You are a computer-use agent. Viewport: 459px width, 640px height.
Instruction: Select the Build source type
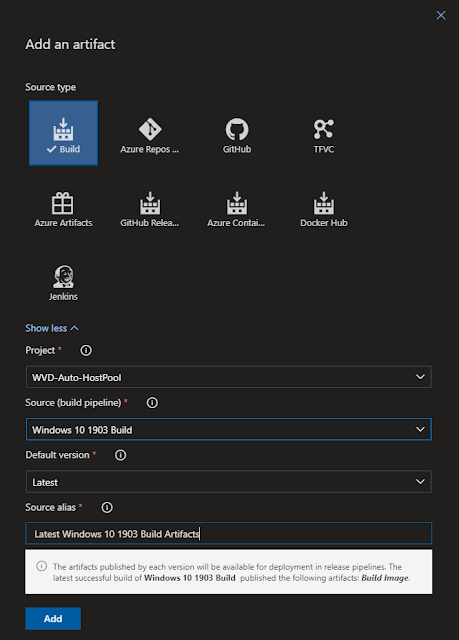click(x=63, y=133)
